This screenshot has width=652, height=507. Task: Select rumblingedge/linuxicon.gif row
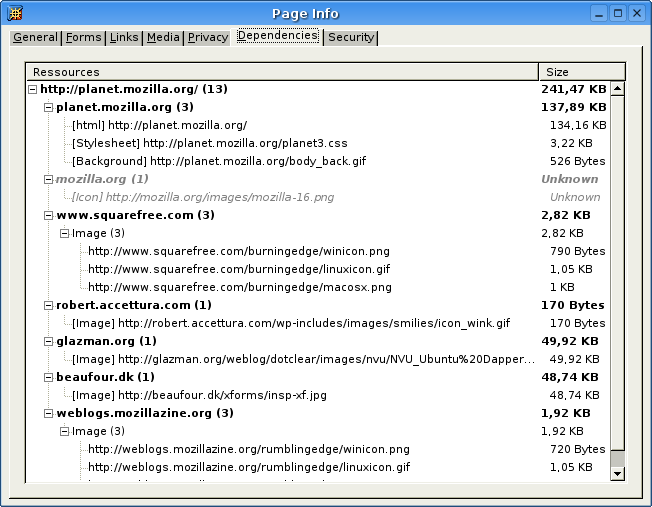(318, 467)
